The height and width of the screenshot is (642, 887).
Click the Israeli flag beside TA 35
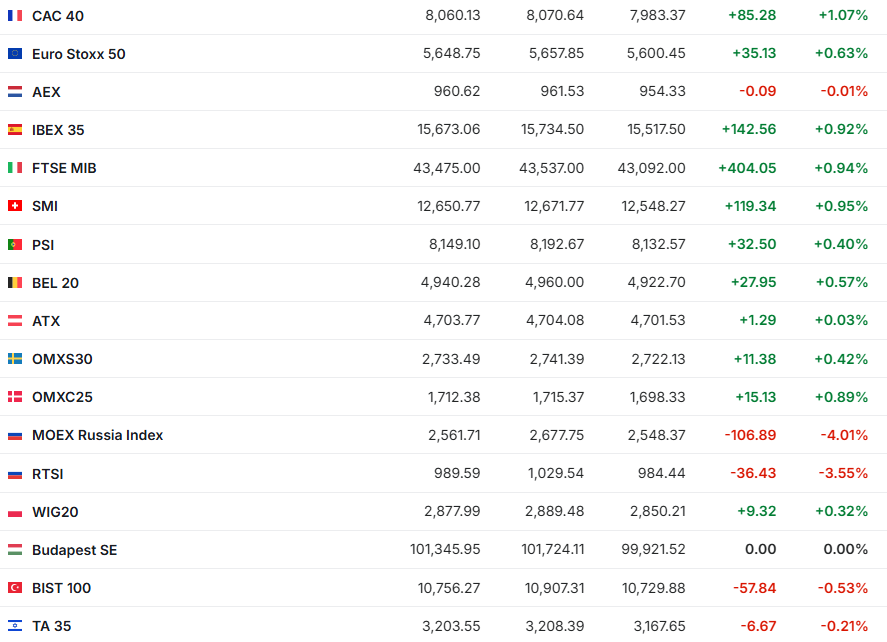pos(15,626)
